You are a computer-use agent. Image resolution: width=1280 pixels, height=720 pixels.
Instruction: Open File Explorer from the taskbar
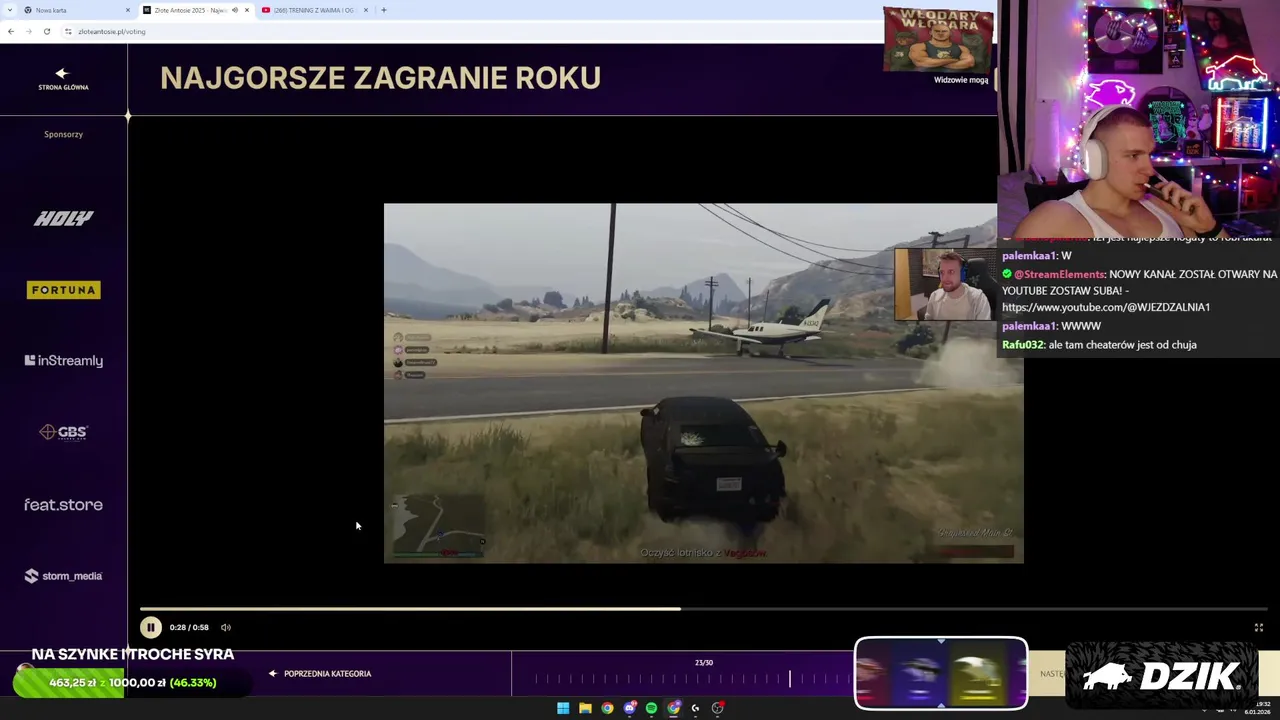pos(585,708)
